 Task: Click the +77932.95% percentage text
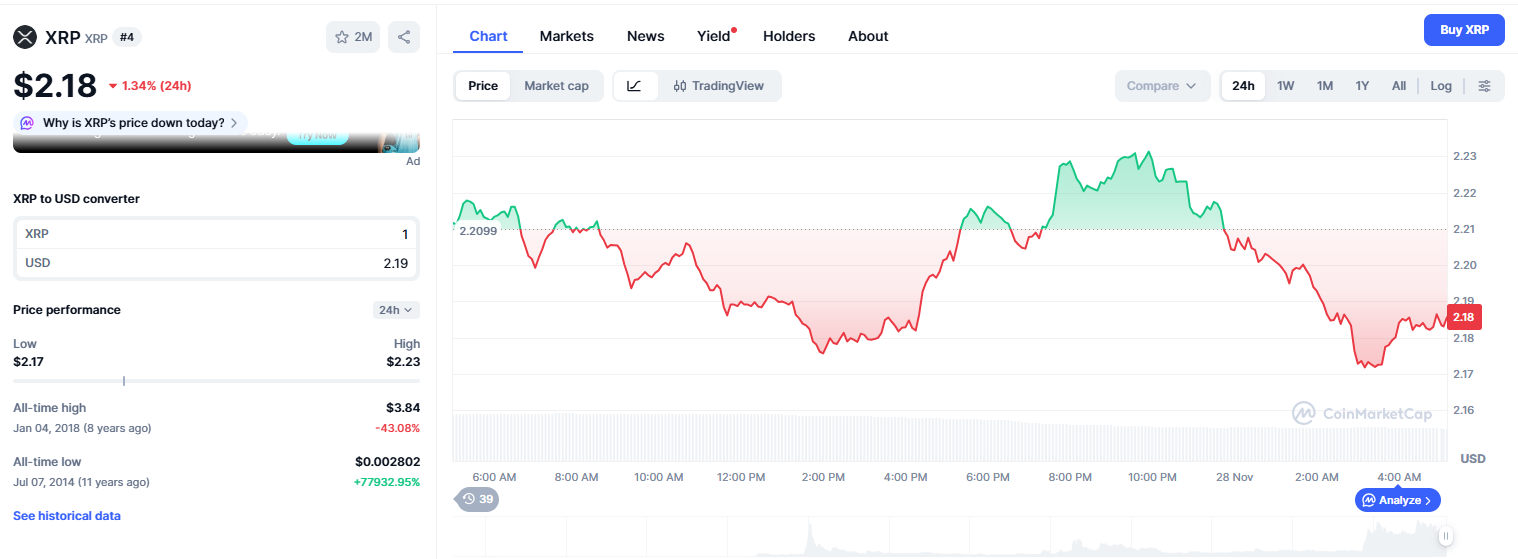[x=386, y=482]
